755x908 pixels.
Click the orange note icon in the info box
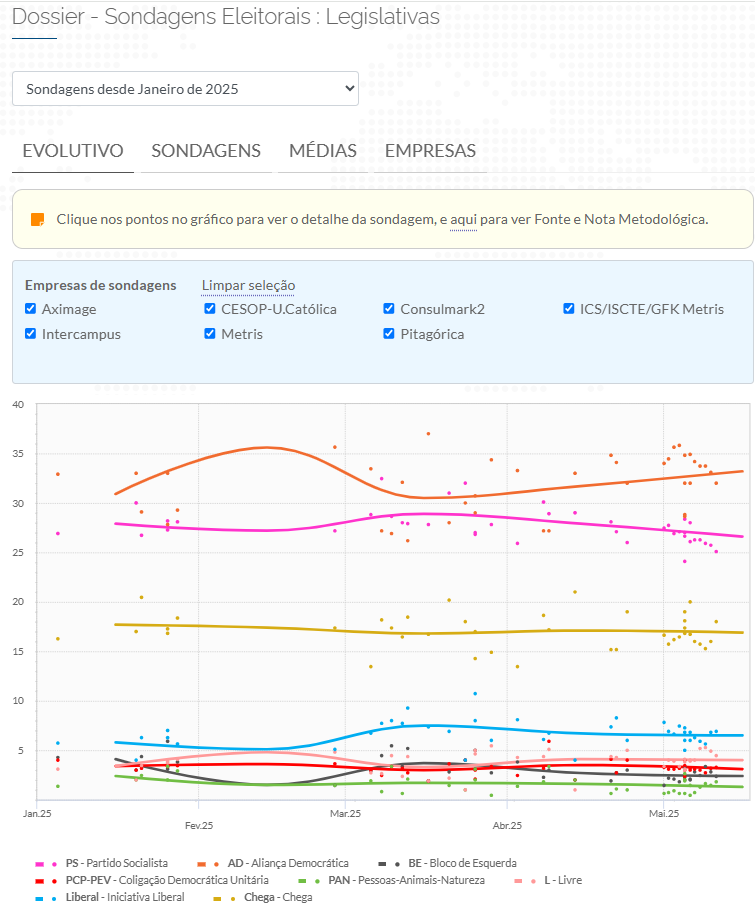pyautogui.click(x=38, y=219)
